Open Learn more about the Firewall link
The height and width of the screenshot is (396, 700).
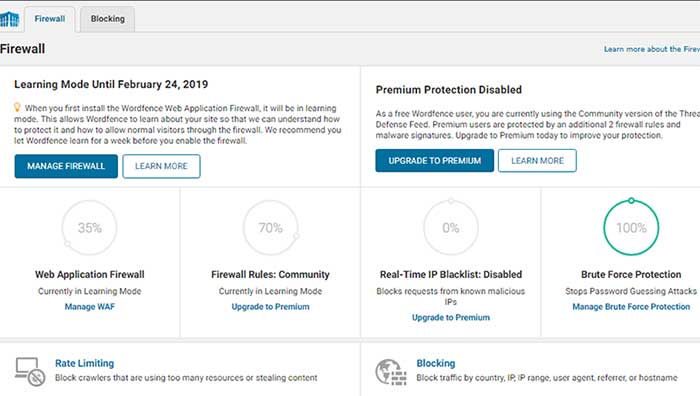[652, 49]
